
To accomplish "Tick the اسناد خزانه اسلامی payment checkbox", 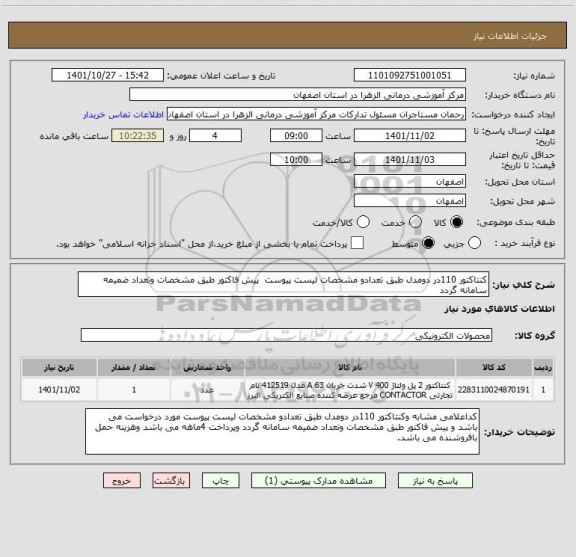I will (357, 243).
